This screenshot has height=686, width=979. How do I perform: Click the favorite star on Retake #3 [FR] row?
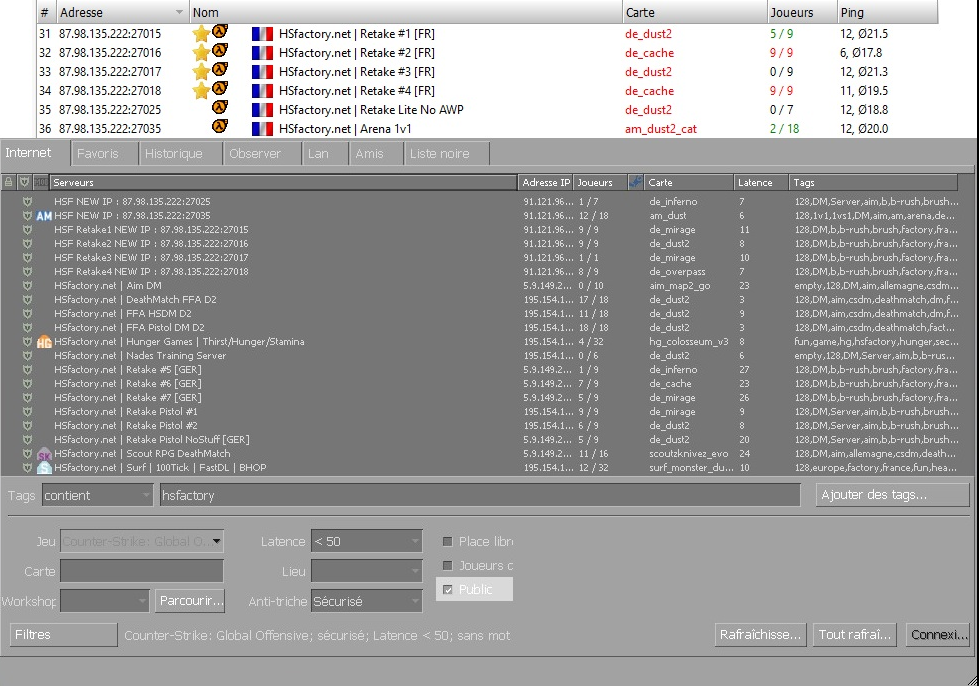point(200,72)
